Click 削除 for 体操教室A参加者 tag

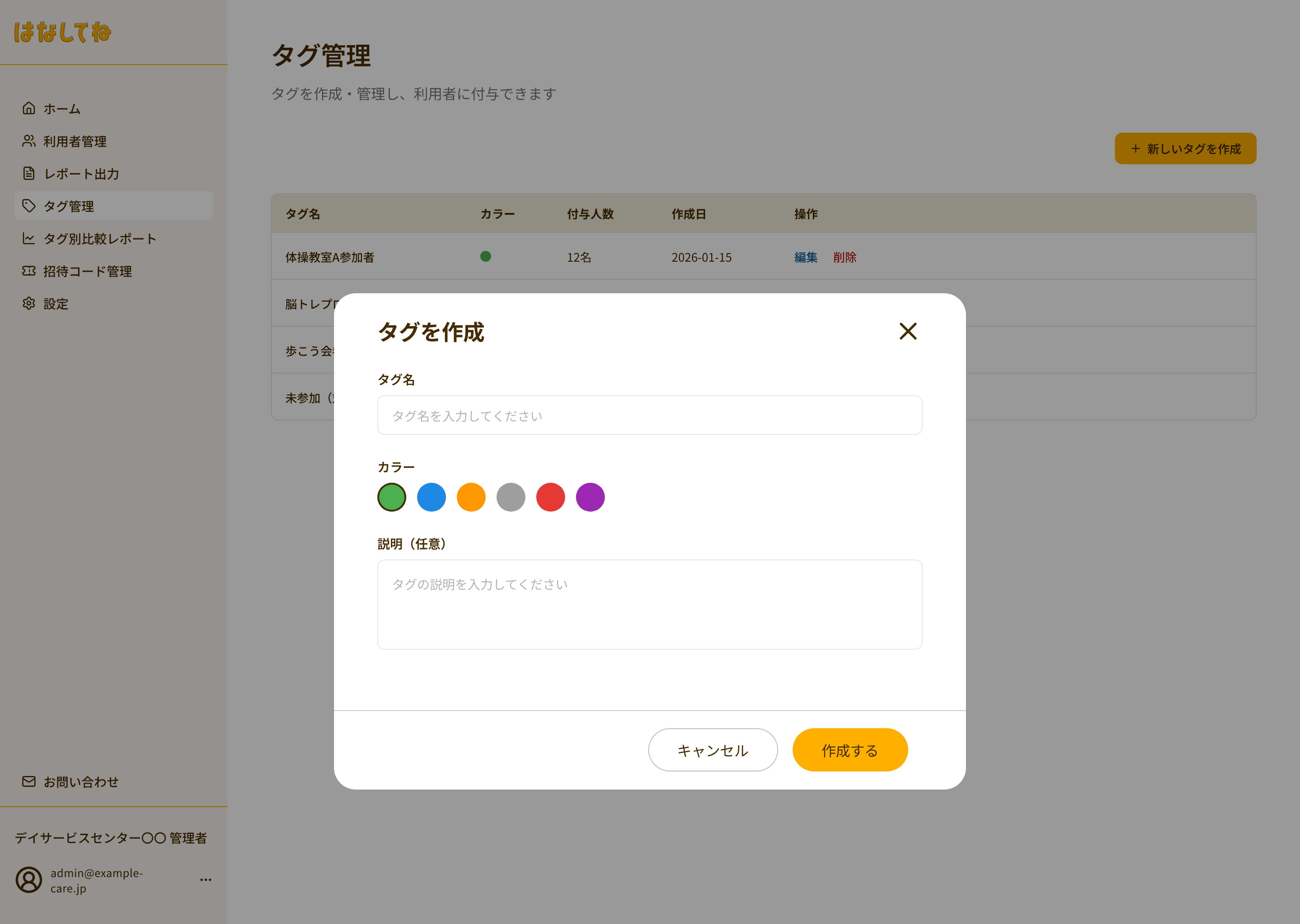pos(845,257)
